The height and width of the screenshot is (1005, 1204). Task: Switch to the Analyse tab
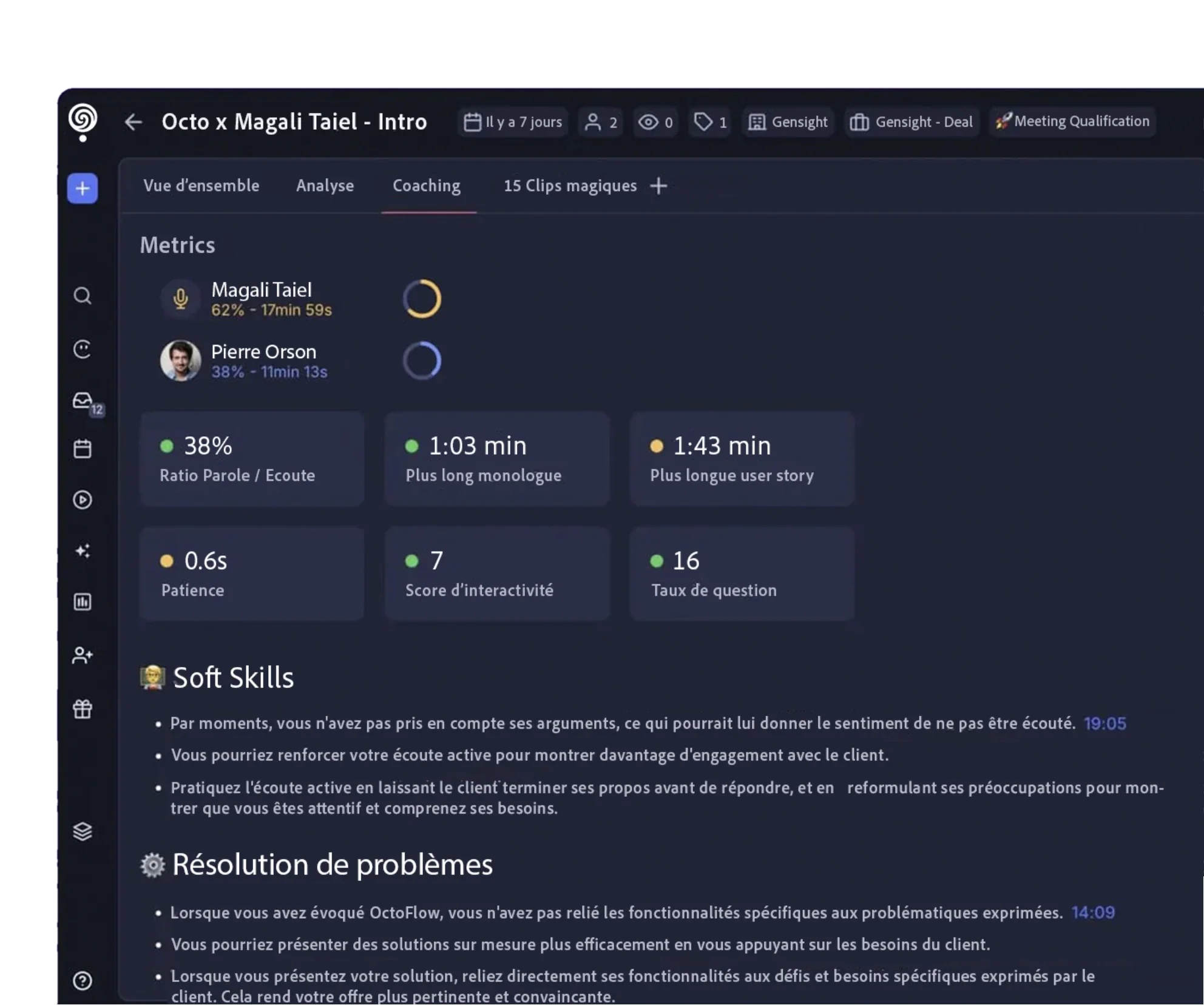click(325, 186)
